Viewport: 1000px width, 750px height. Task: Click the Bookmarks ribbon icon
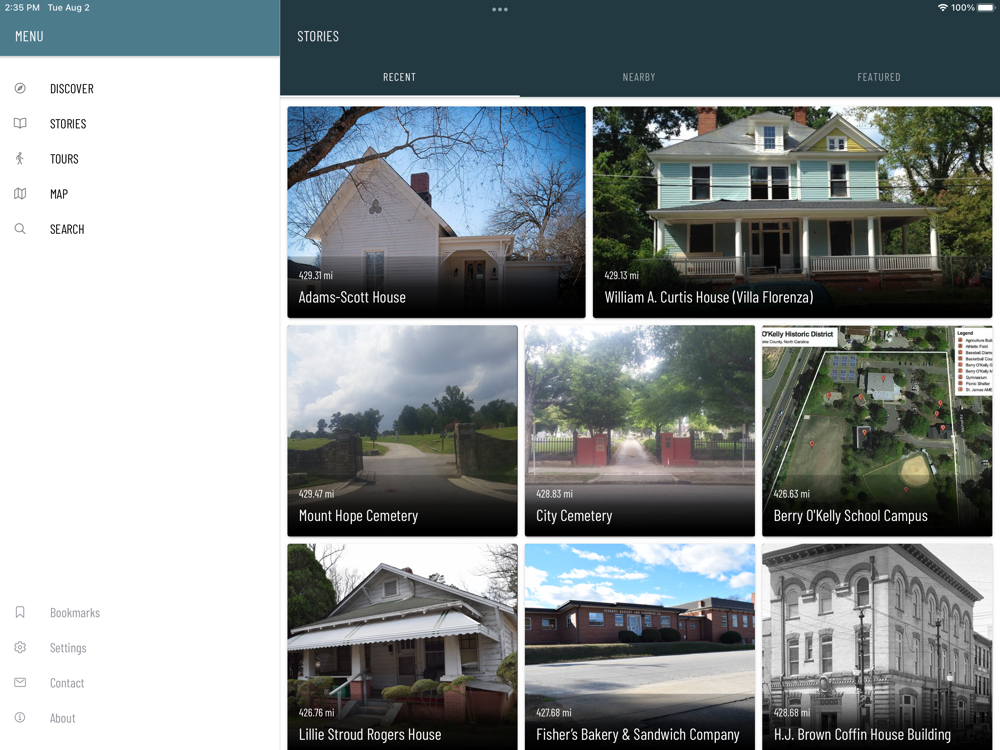tap(20, 613)
